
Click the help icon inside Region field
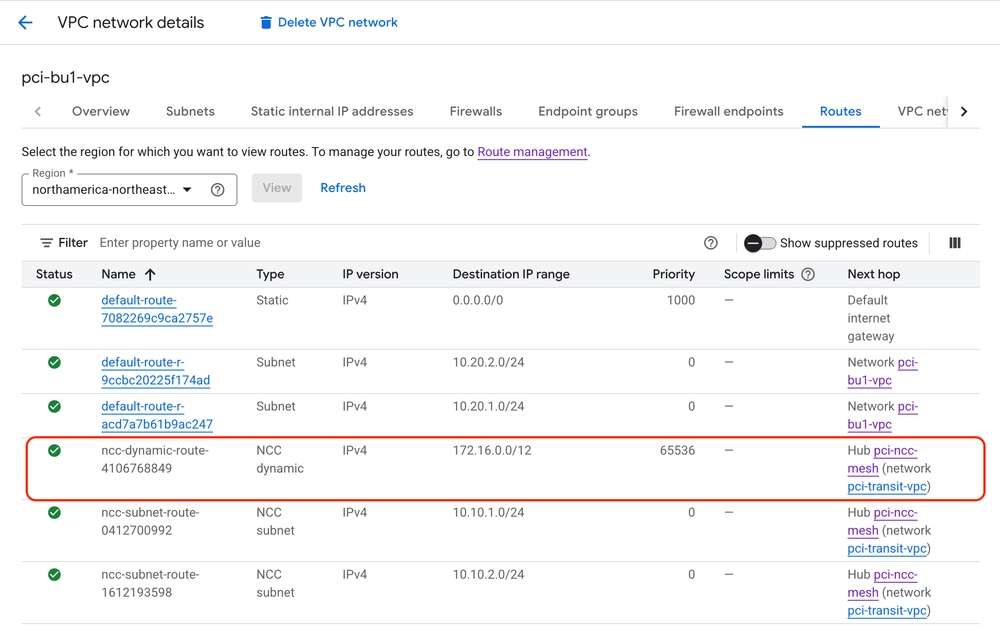[x=217, y=190]
